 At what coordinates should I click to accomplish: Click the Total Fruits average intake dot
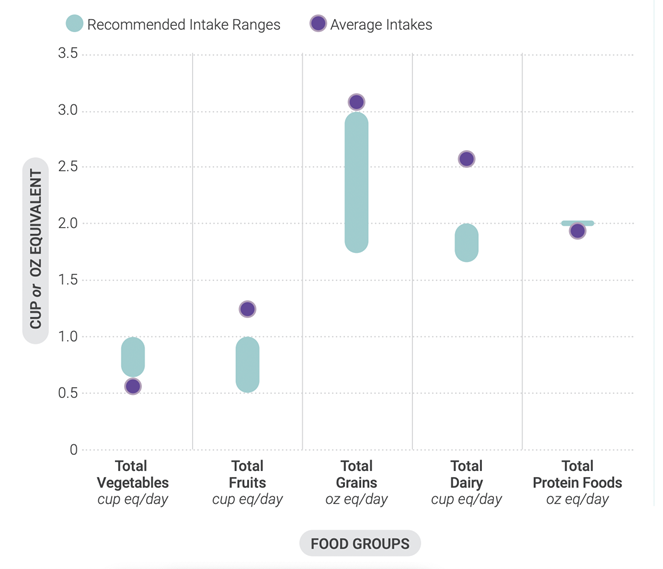(247, 310)
